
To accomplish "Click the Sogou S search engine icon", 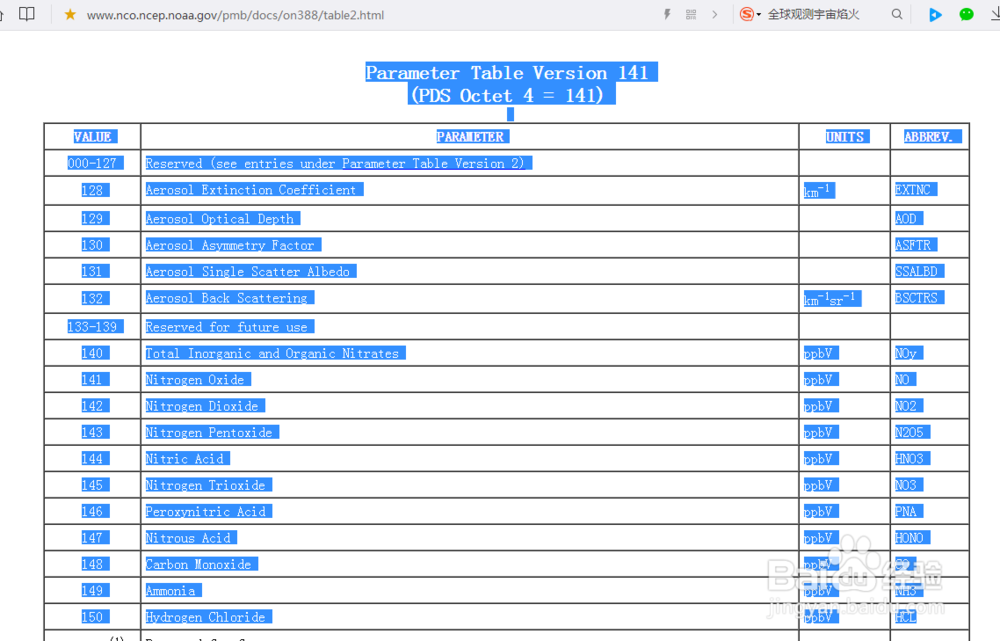I will 746,14.
